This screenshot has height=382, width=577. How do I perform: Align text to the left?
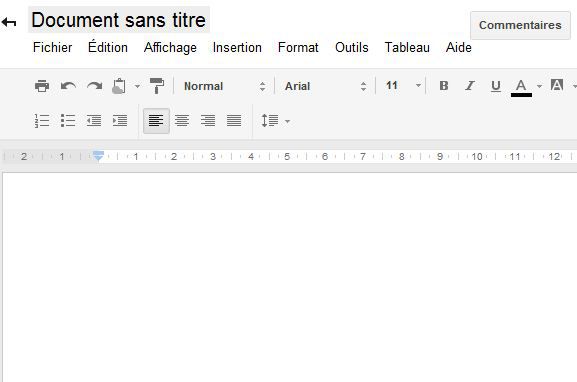point(156,121)
